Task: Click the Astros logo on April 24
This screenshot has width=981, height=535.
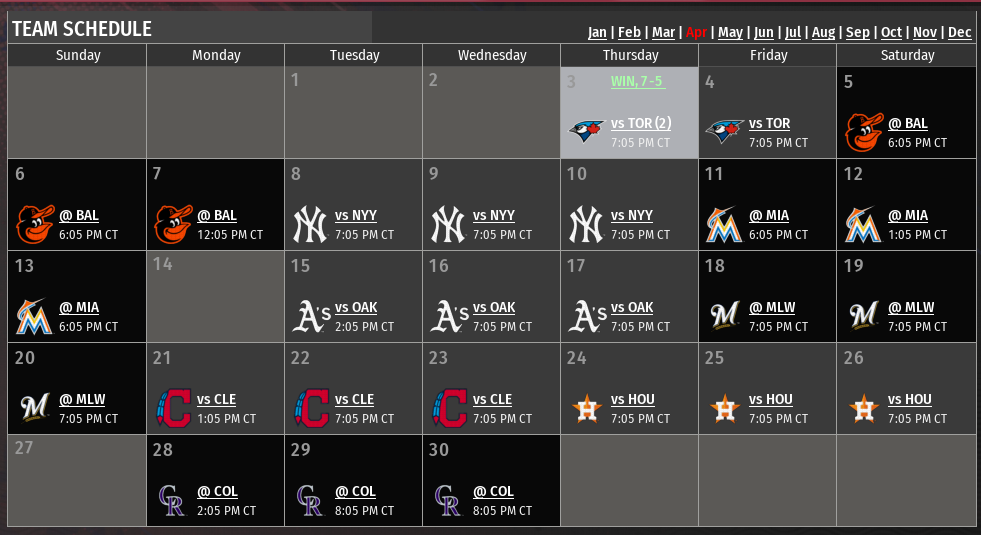Action: coord(586,408)
